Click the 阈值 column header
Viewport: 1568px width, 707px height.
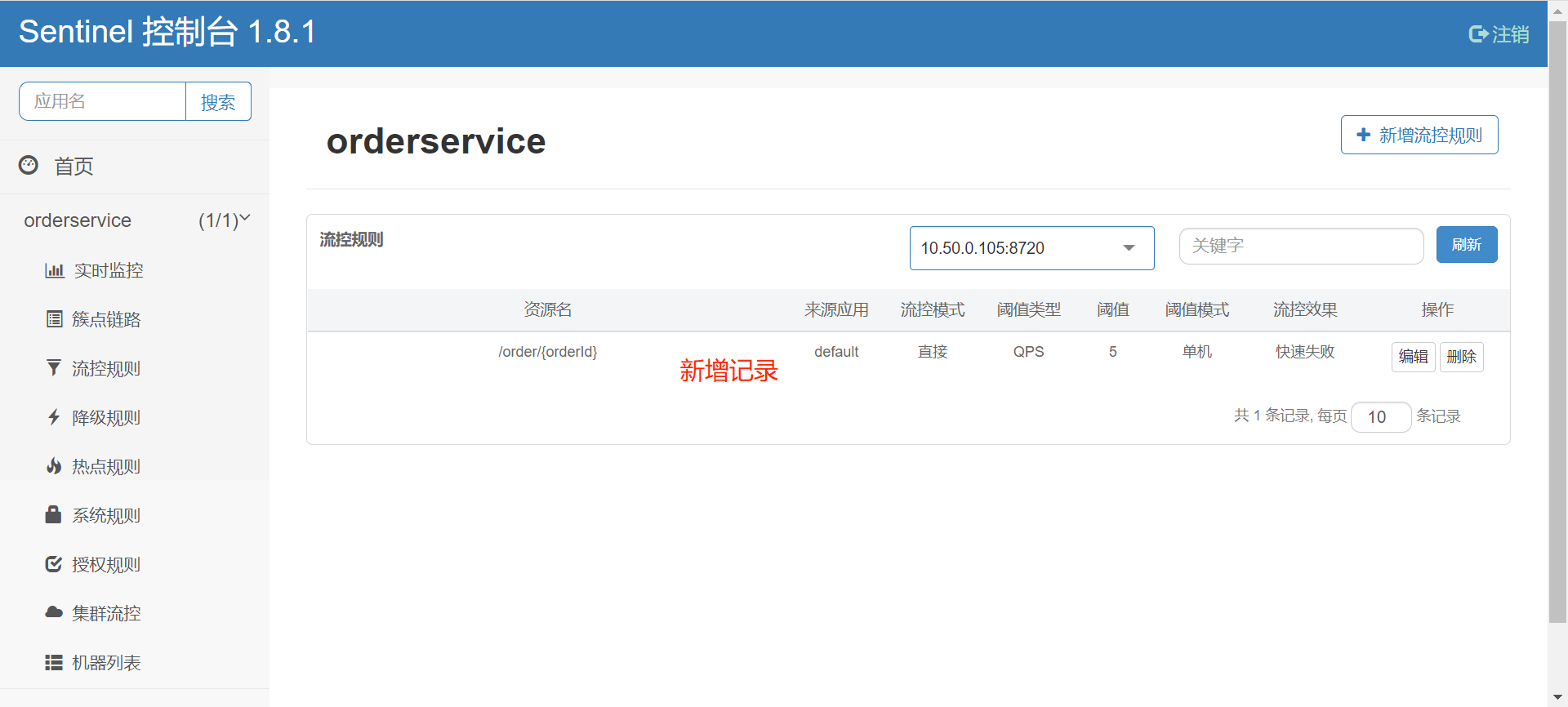(x=1113, y=309)
